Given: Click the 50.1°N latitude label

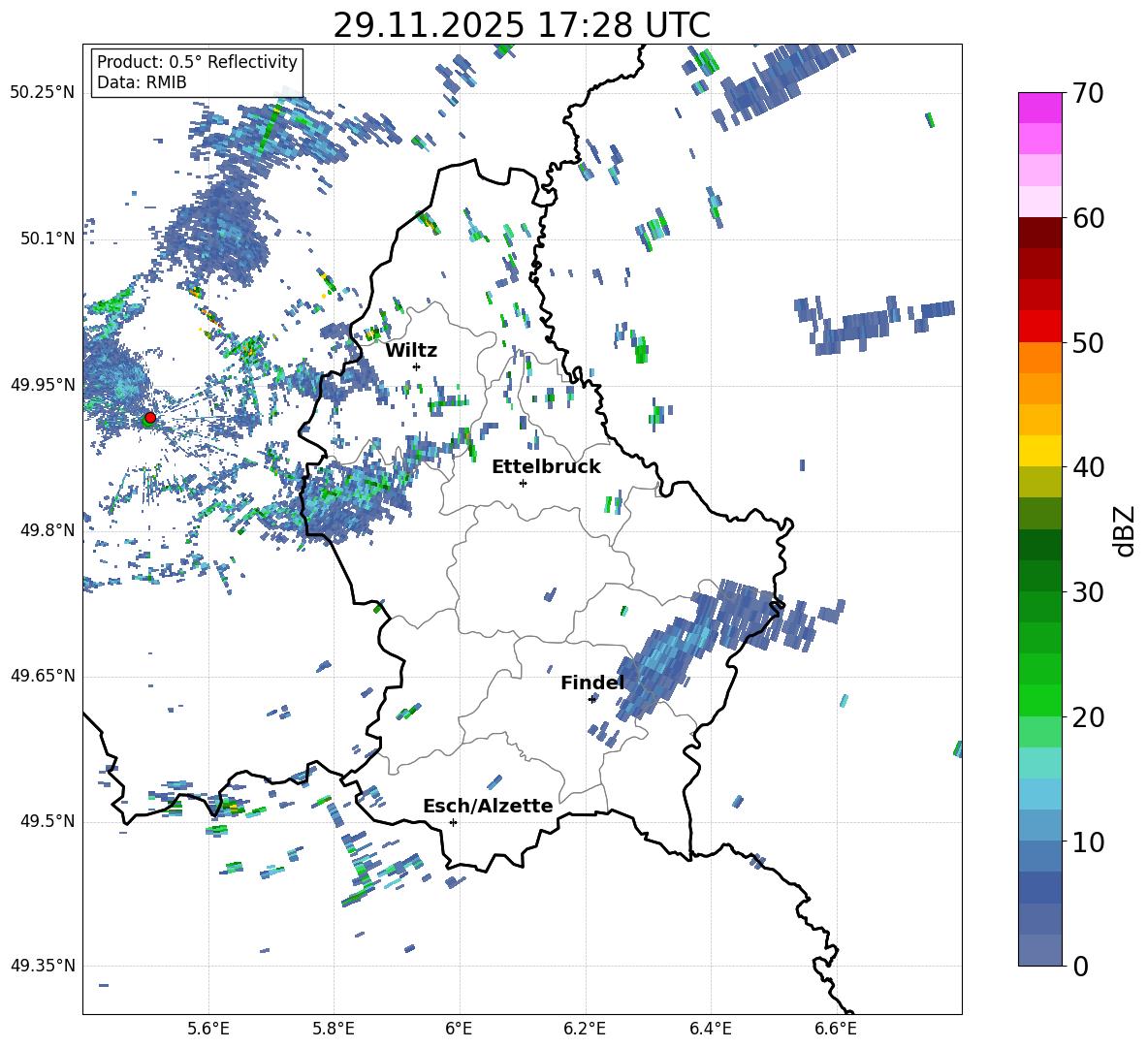Looking at the screenshot, I should (48, 239).
